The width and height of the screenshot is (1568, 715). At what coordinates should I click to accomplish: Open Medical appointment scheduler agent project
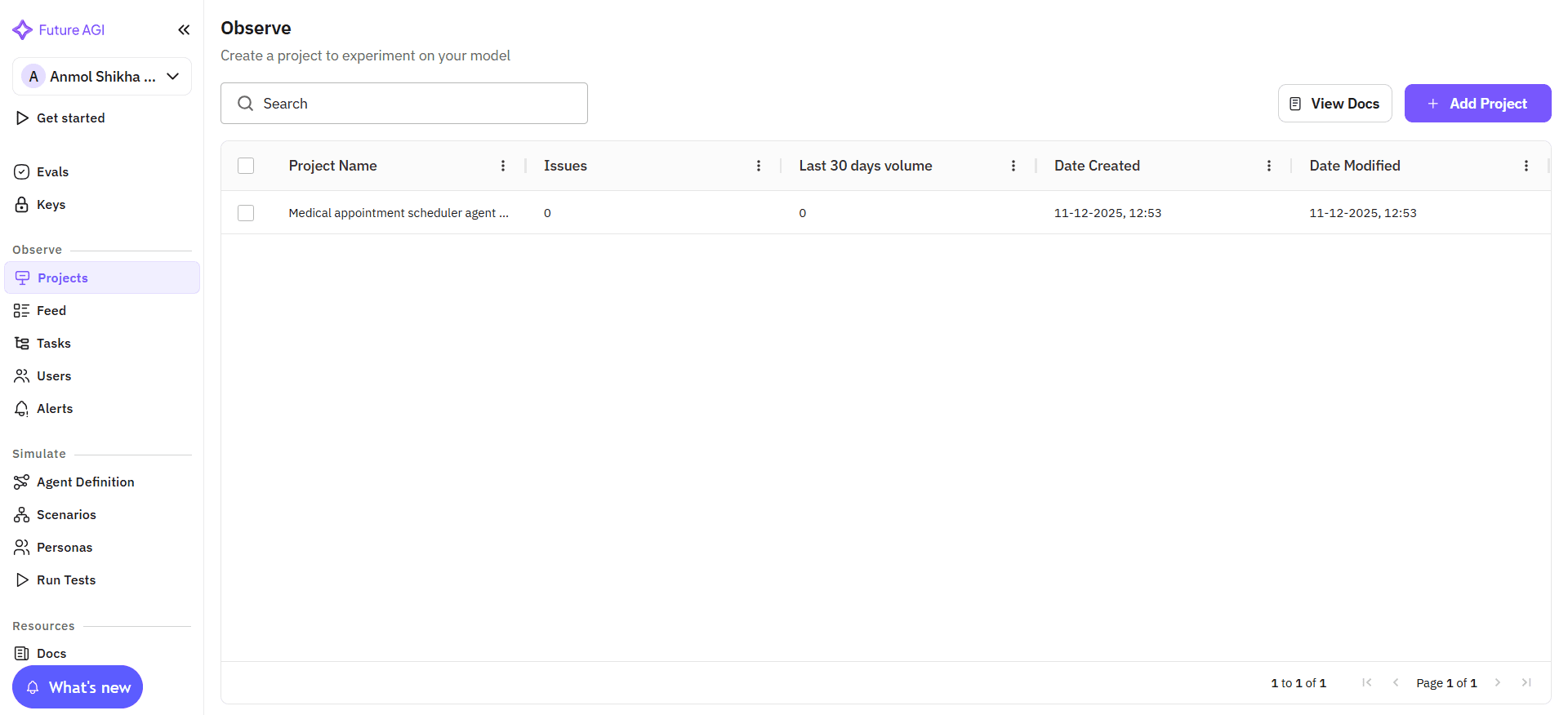[x=399, y=213]
